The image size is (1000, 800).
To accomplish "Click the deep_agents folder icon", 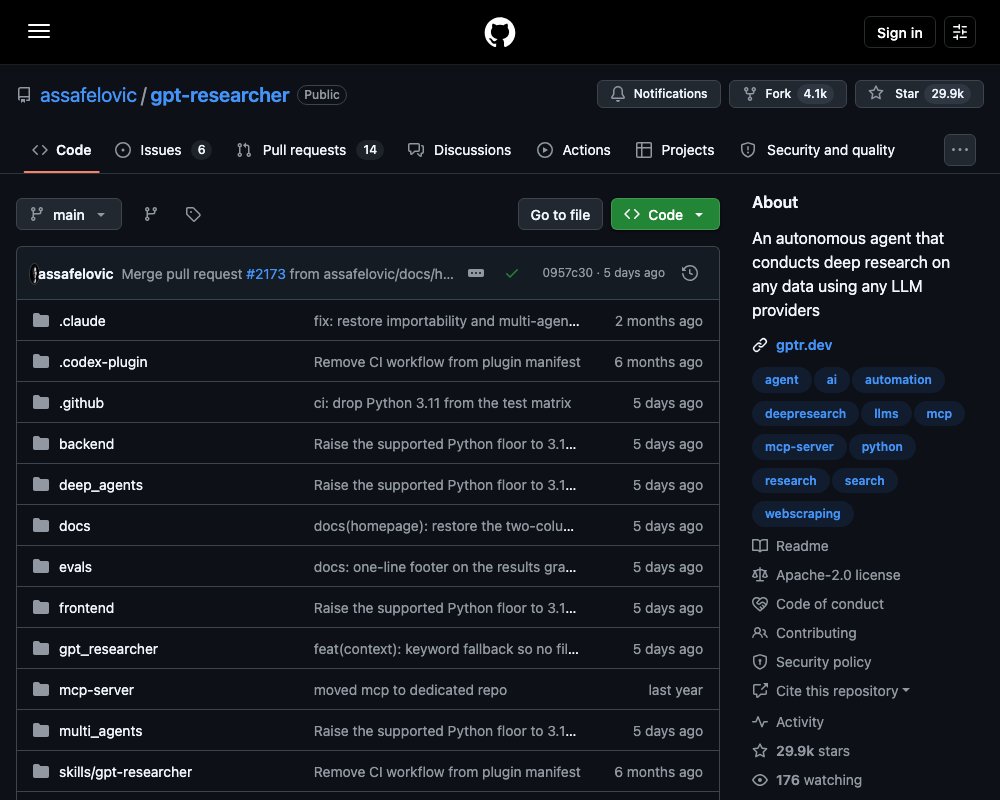I will pos(41,484).
